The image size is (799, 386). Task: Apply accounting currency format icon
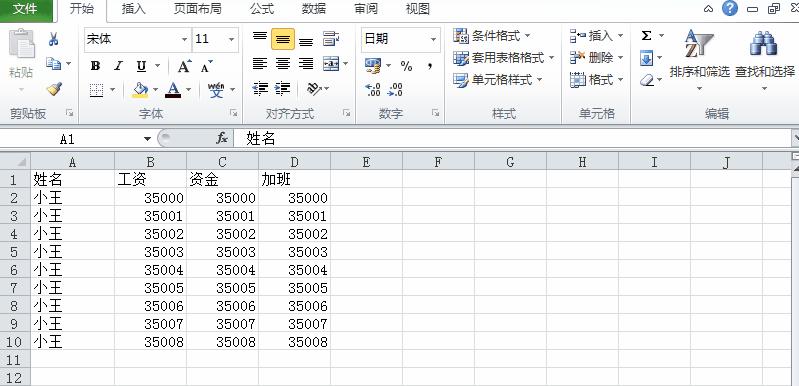373,66
